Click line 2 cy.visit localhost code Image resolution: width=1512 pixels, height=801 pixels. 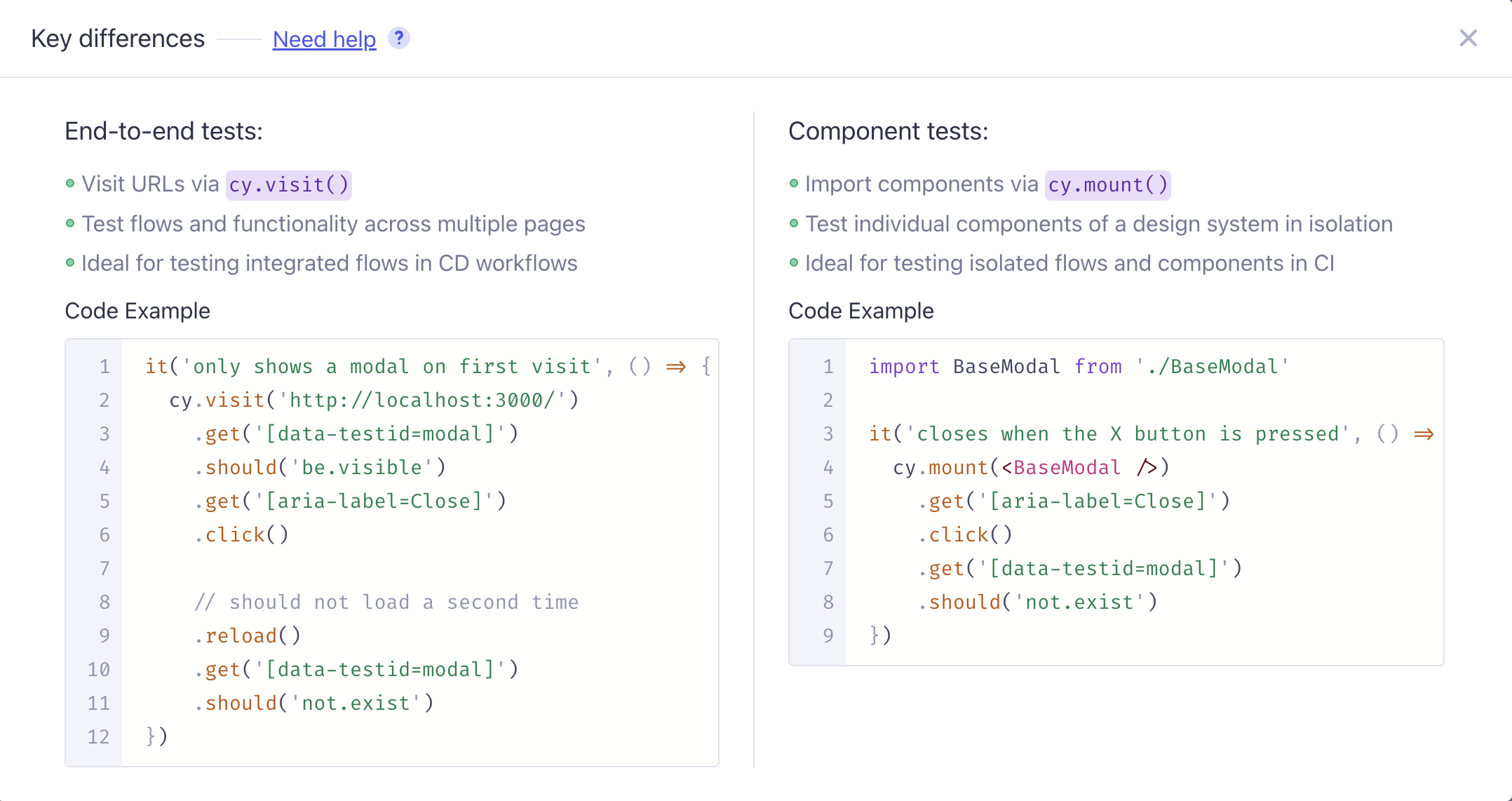pyautogui.click(x=374, y=401)
